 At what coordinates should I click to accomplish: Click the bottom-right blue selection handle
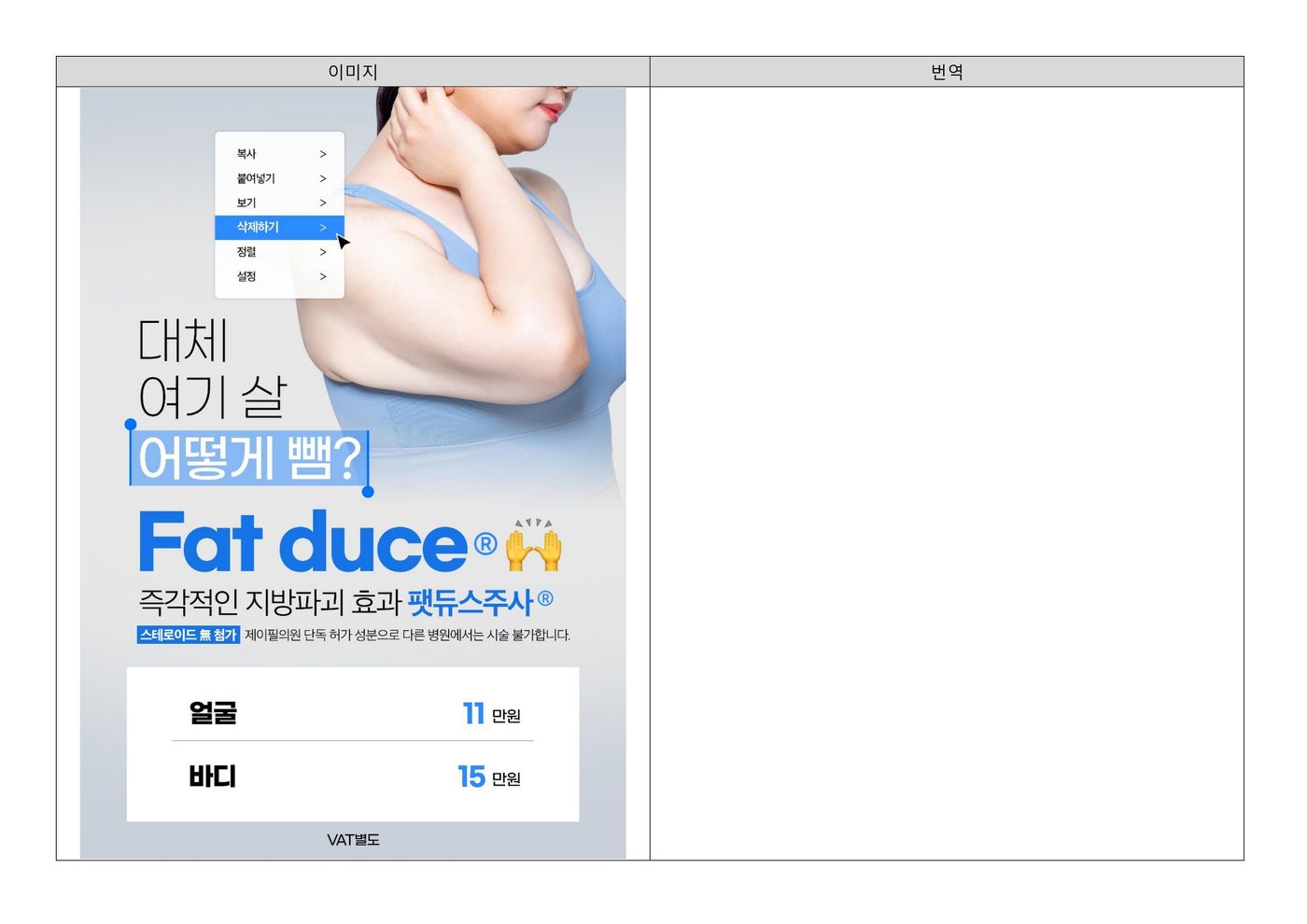point(368,491)
